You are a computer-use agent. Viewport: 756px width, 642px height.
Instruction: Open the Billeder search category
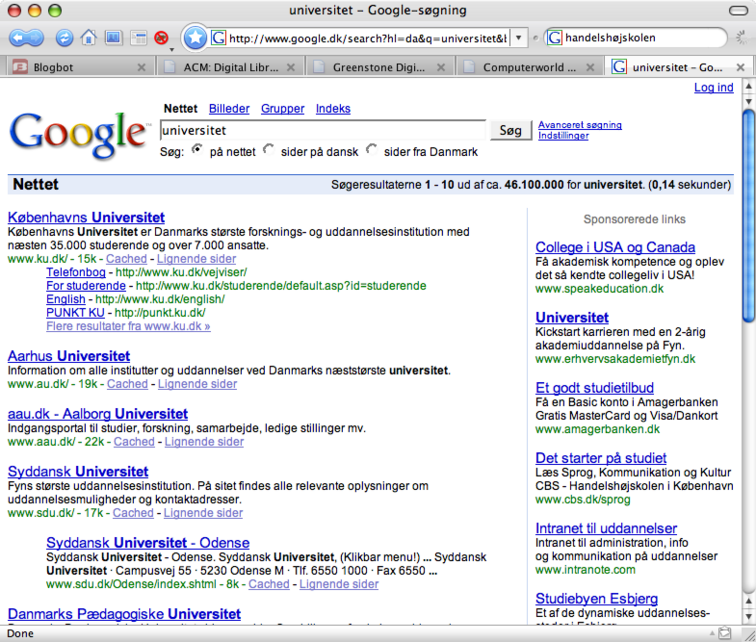229,109
